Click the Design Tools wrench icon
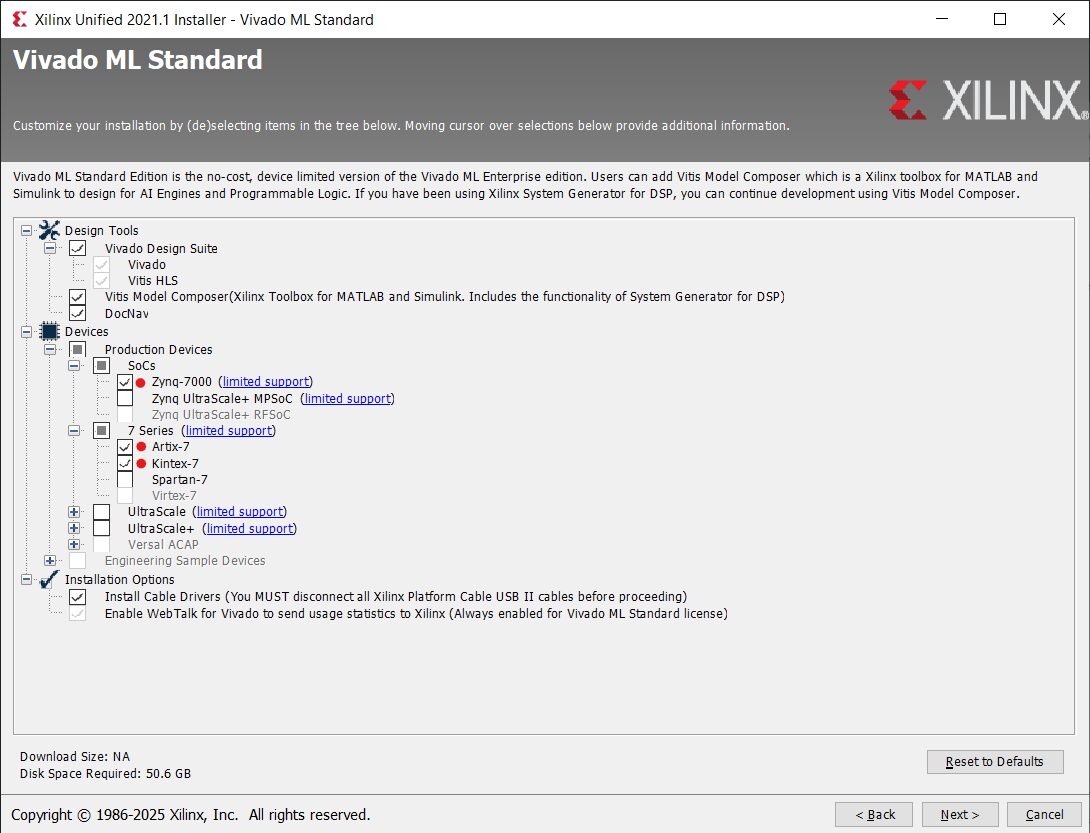Image resolution: width=1090 pixels, height=833 pixels. click(x=49, y=229)
